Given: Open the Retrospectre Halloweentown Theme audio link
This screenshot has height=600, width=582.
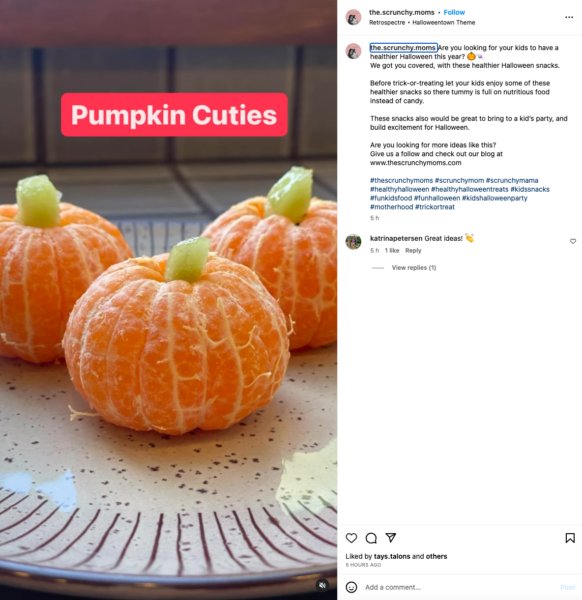Looking at the screenshot, I should pos(422,23).
